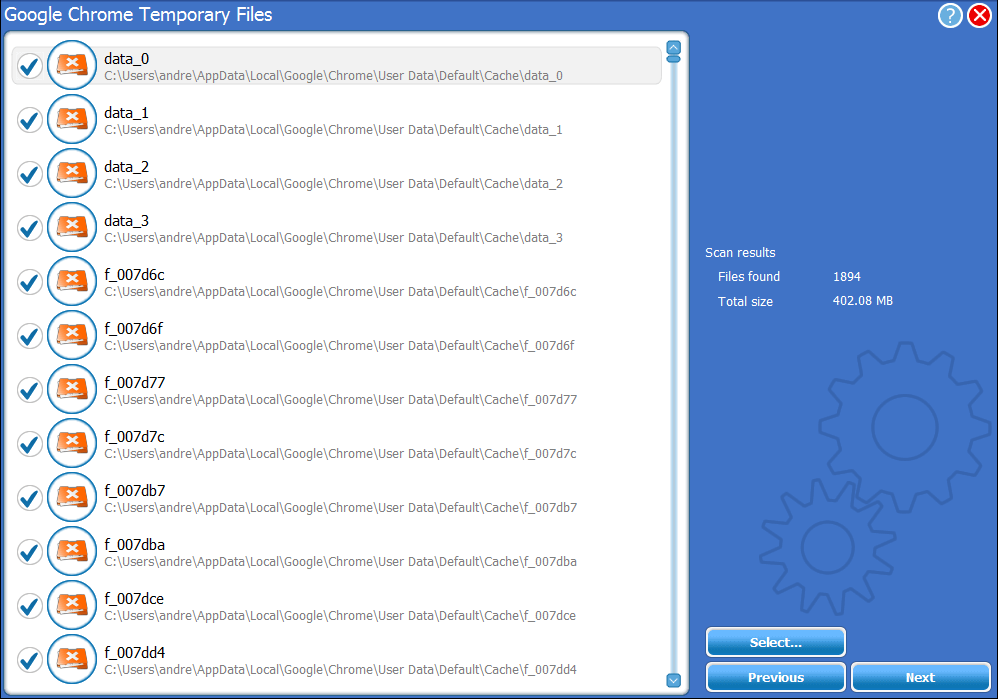Go back with the Previous button
This screenshot has width=998, height=699.
[x=775, y=677]
